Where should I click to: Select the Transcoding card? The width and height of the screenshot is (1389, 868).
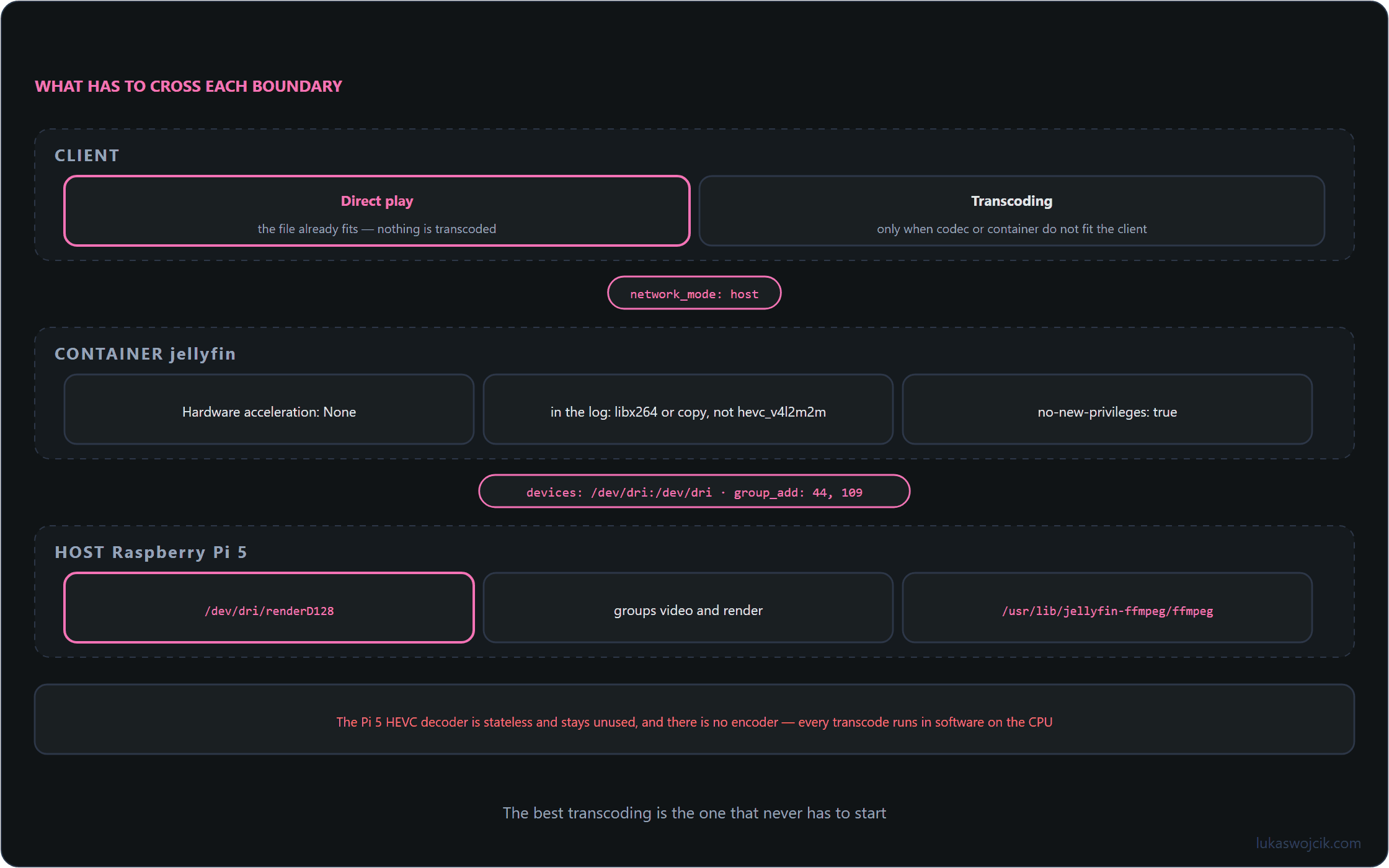click(1011, 211)
